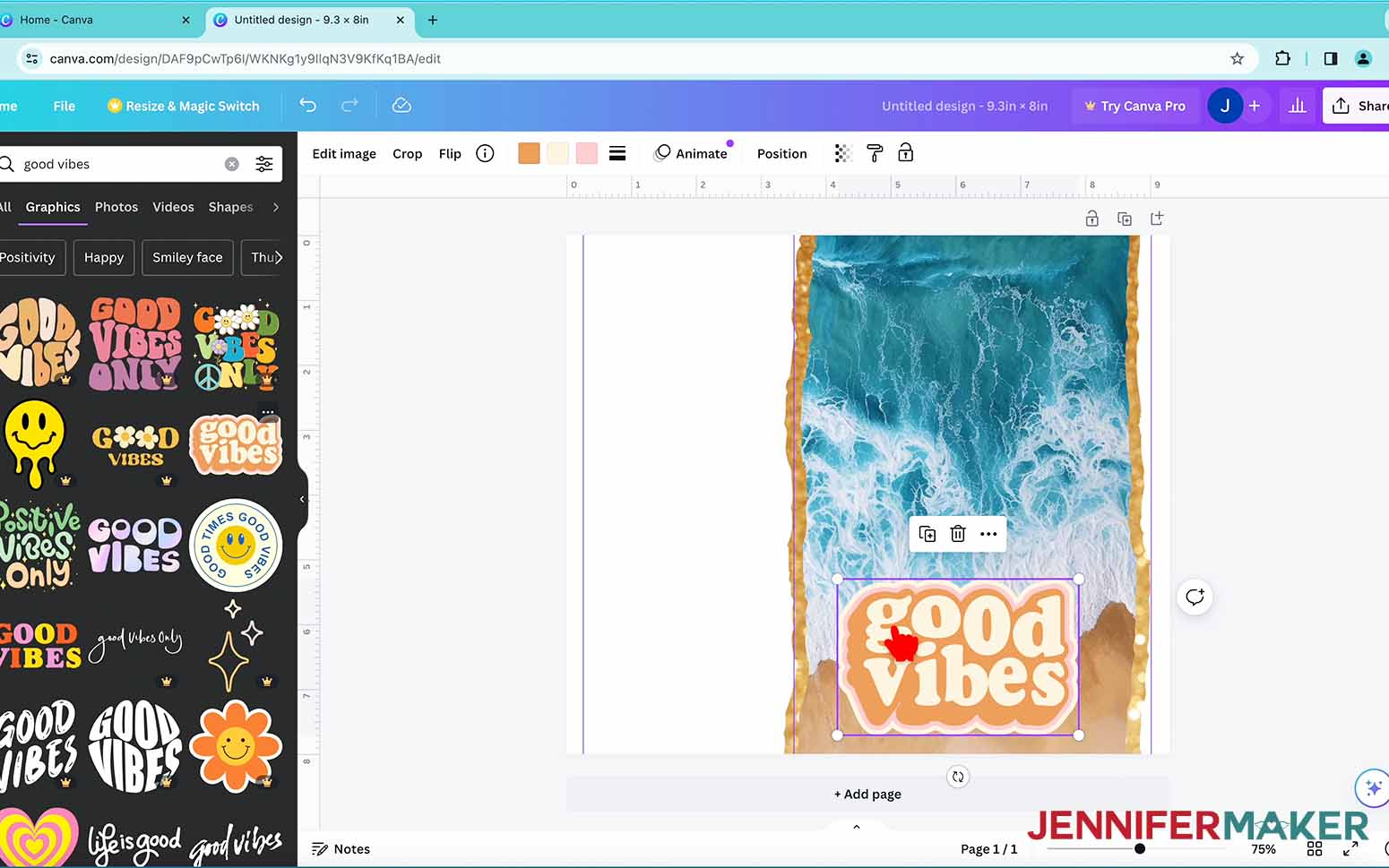
Task: Add collaborator plus icon
Action: 1255,106
